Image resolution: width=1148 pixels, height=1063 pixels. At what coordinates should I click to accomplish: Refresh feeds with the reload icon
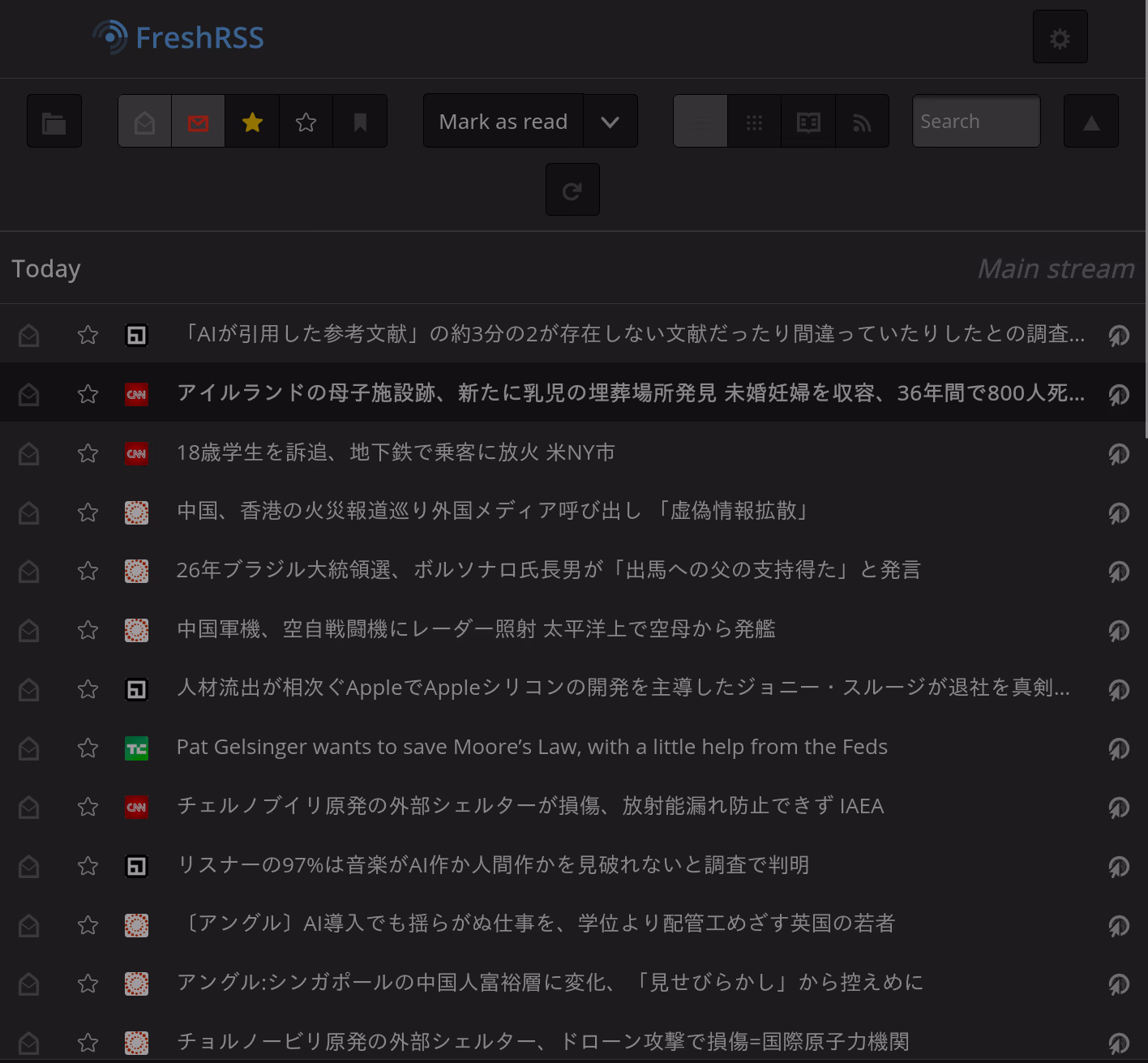(572, 191)
